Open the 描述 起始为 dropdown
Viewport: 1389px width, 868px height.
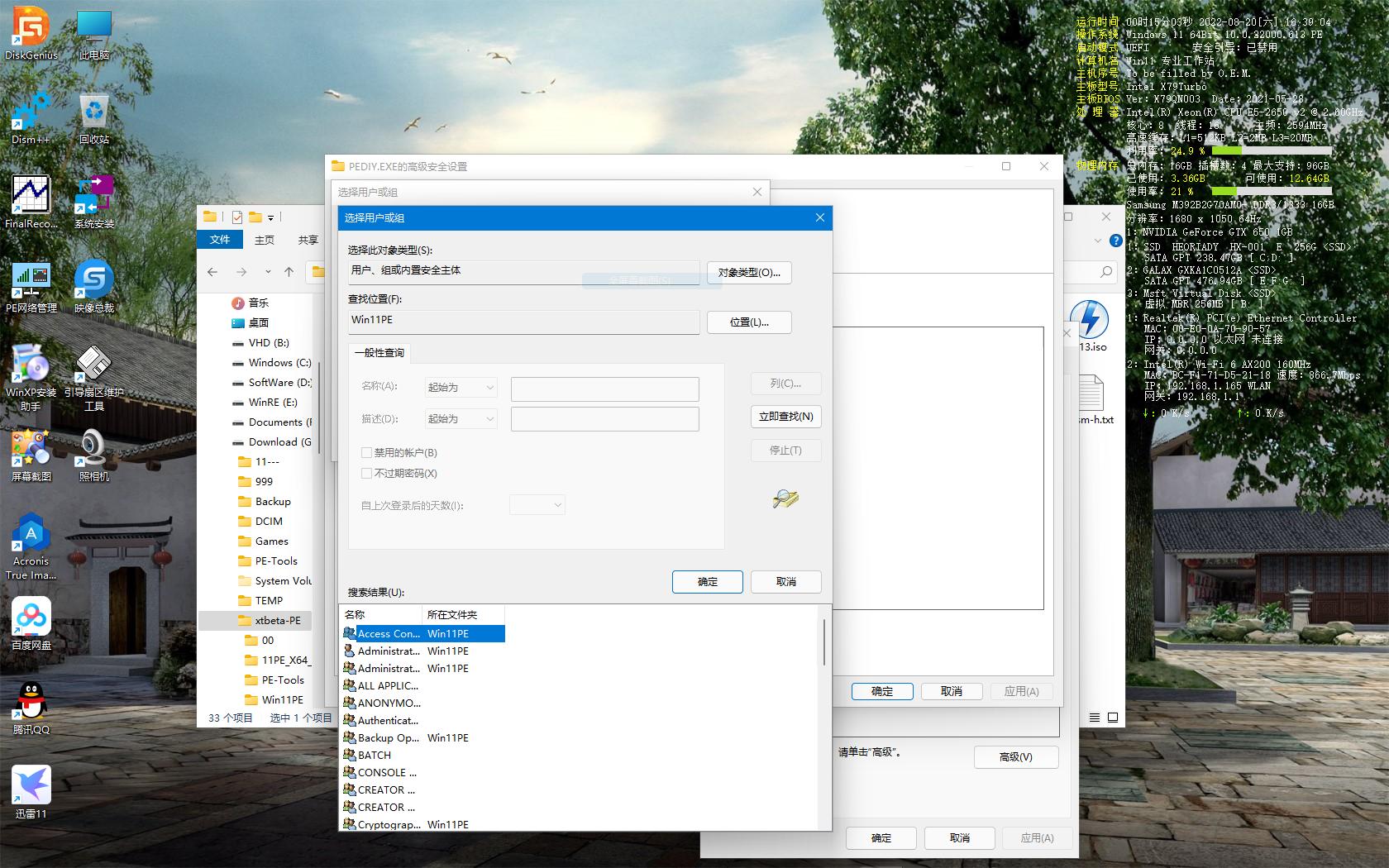pos(461,418)
